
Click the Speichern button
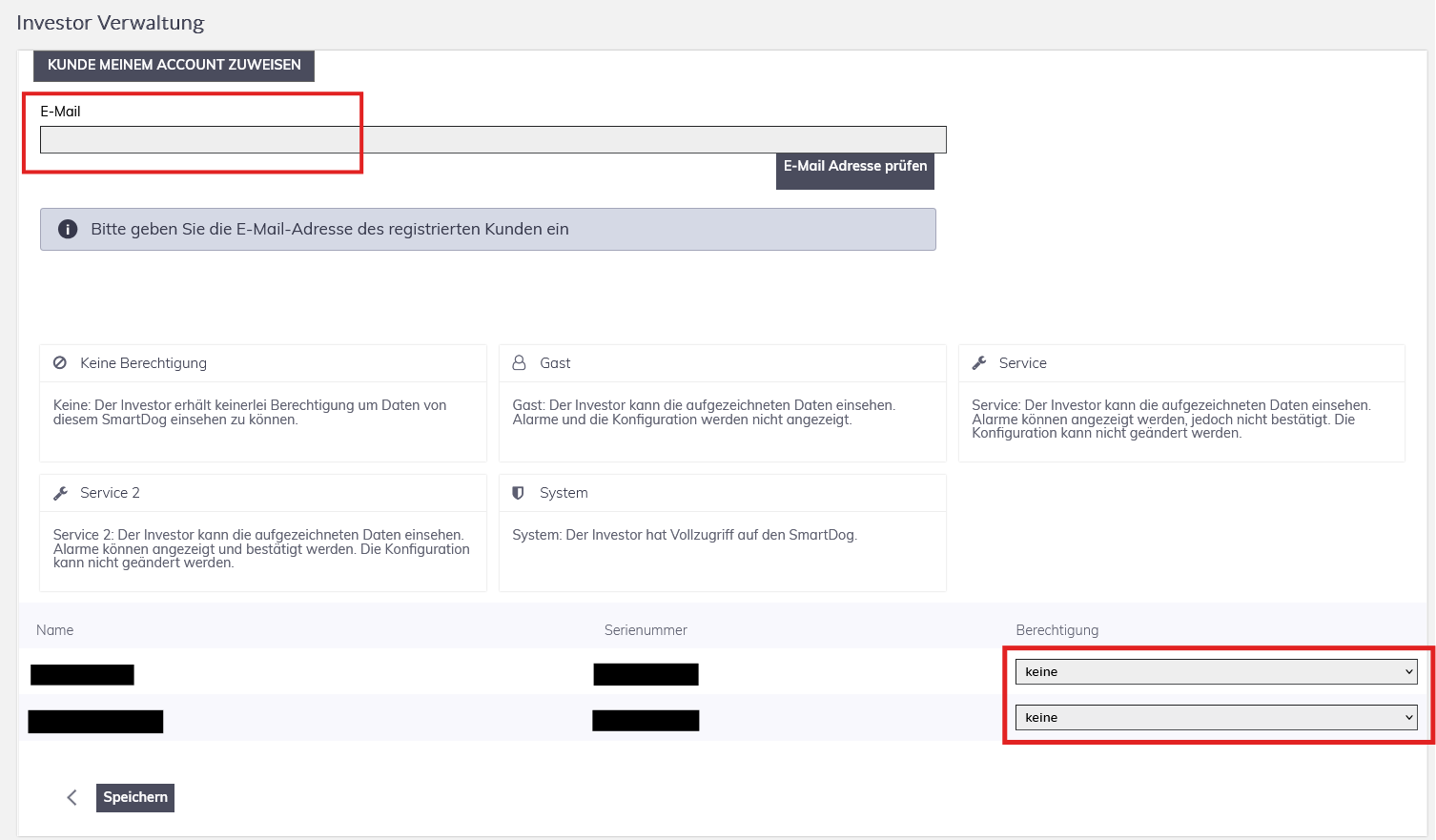135,798
